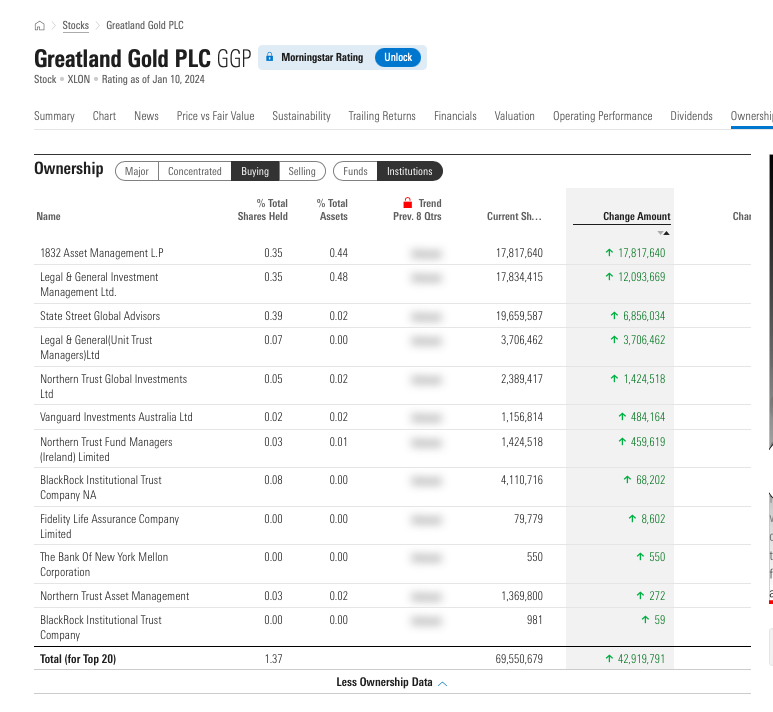Select Northern Trust Global Investments Ltd name
The width and height of the screenshot is (773, 712).
(113, 386)
